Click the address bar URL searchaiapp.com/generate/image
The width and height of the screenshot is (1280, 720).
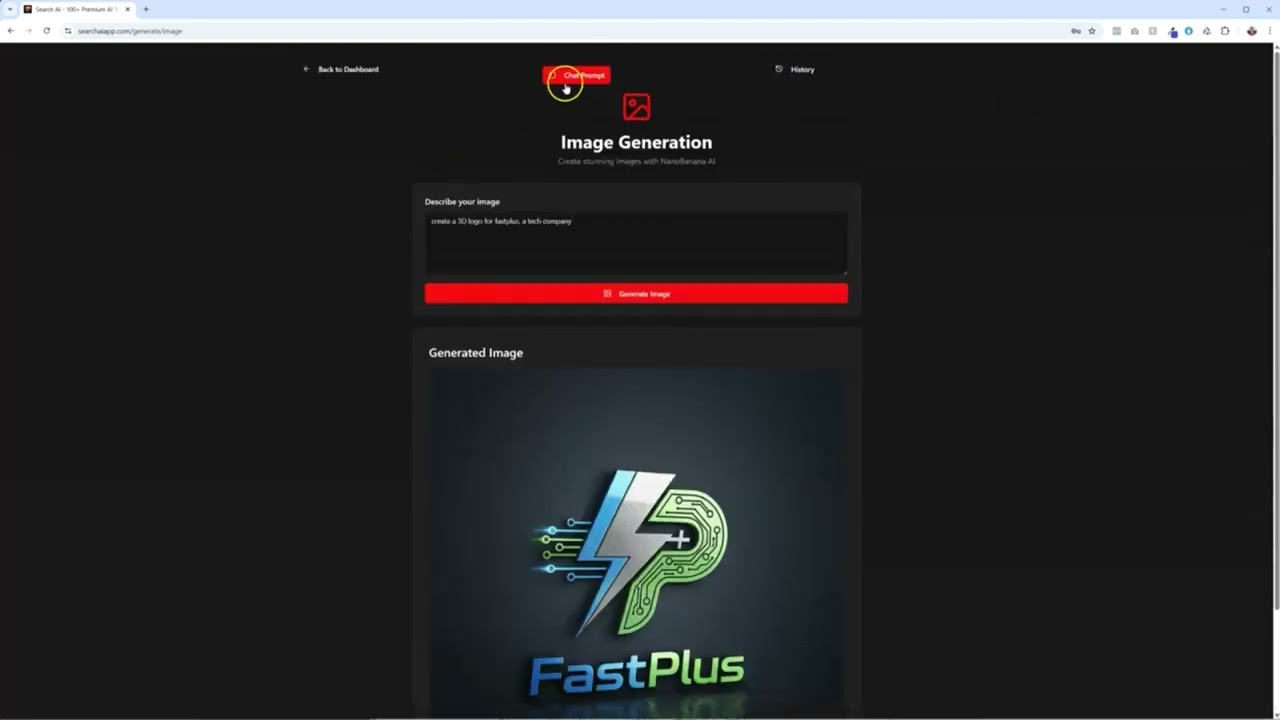pos(130,31)
